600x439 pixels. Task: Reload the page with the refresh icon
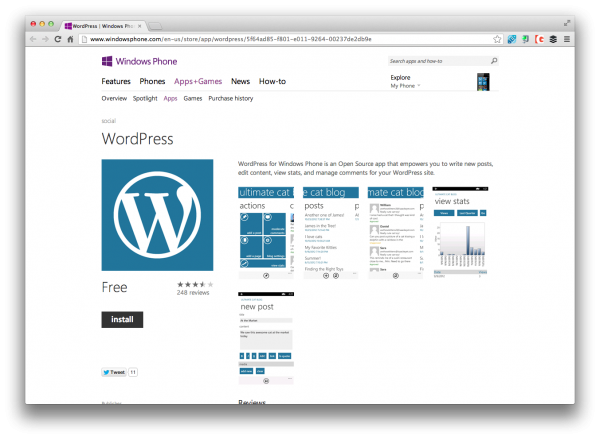tap(58, 39)
